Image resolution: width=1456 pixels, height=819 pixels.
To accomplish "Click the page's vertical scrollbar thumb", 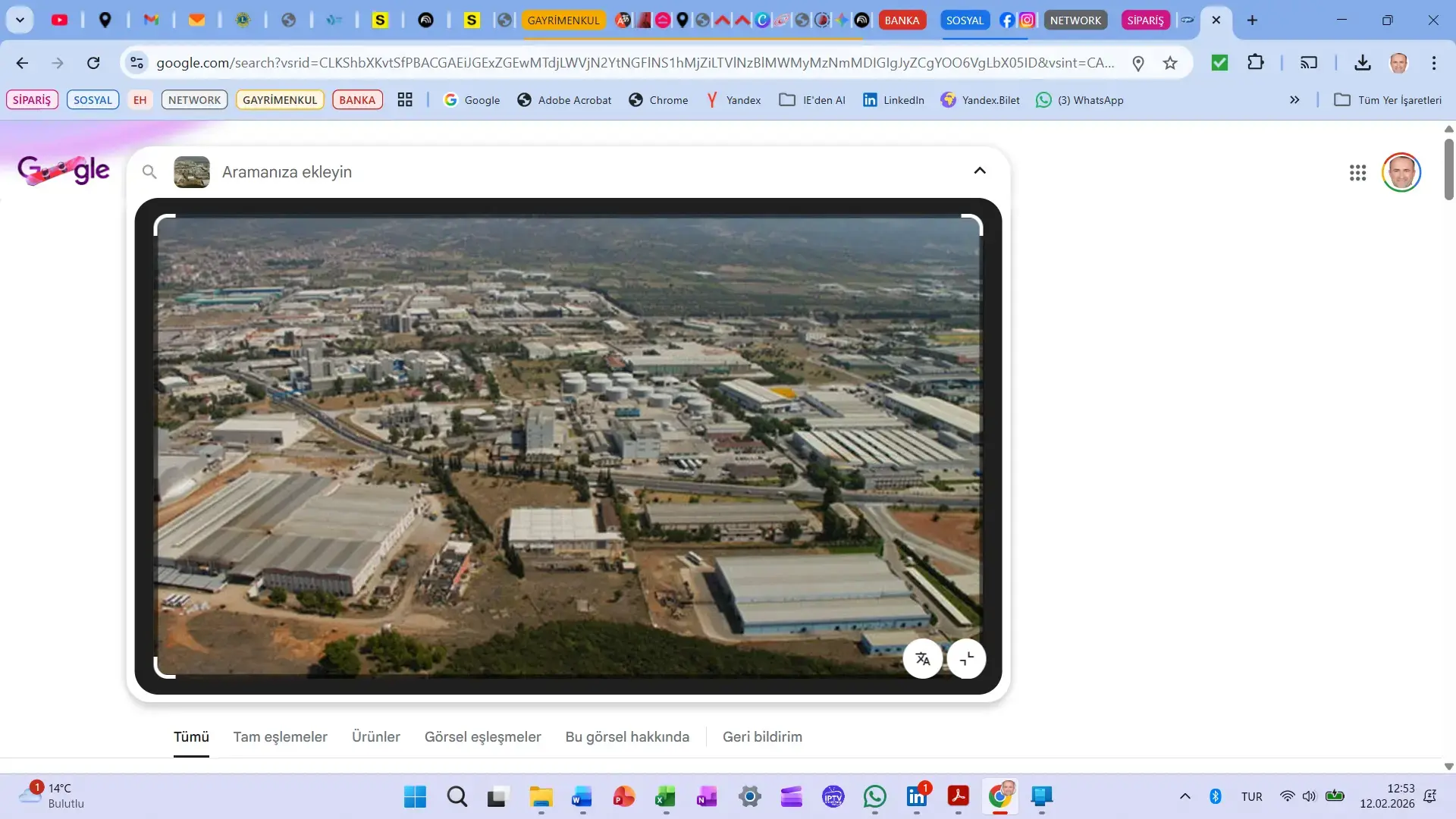I will point(1448,168).
